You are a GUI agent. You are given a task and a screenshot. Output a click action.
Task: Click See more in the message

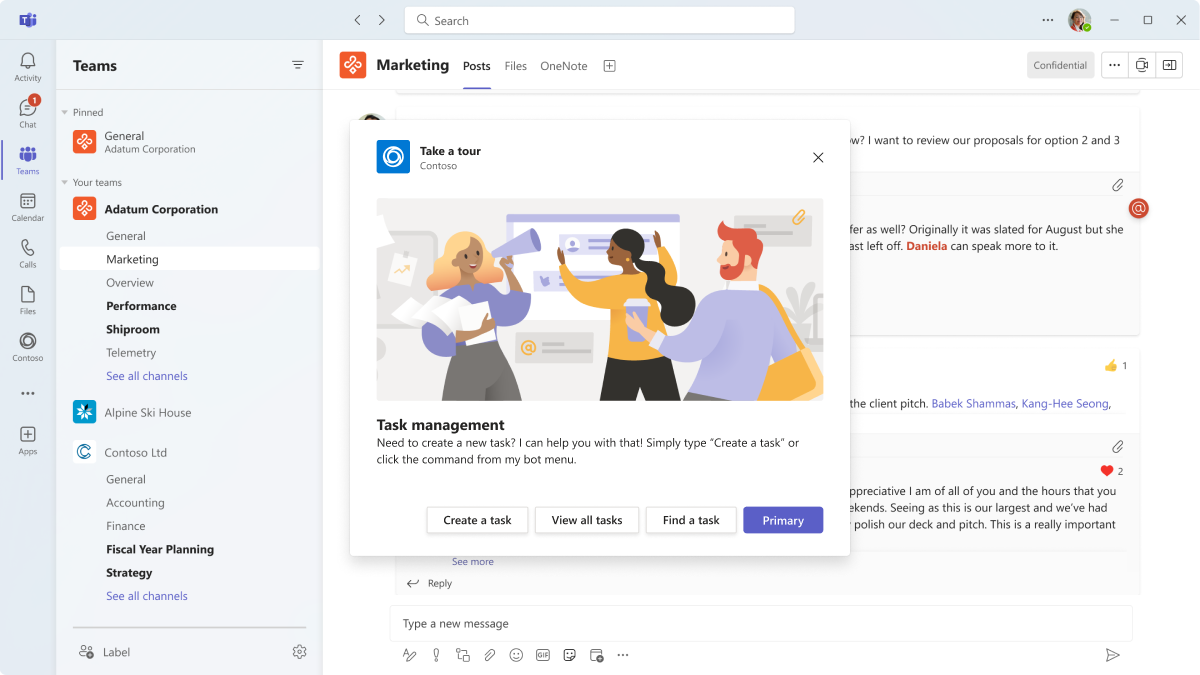coord(473,562)
